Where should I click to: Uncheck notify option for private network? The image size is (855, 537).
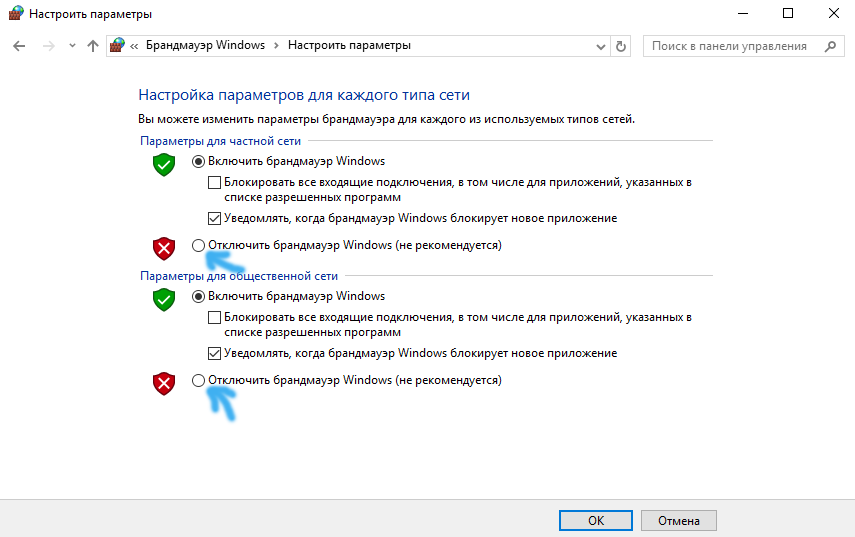click(214, 219)
